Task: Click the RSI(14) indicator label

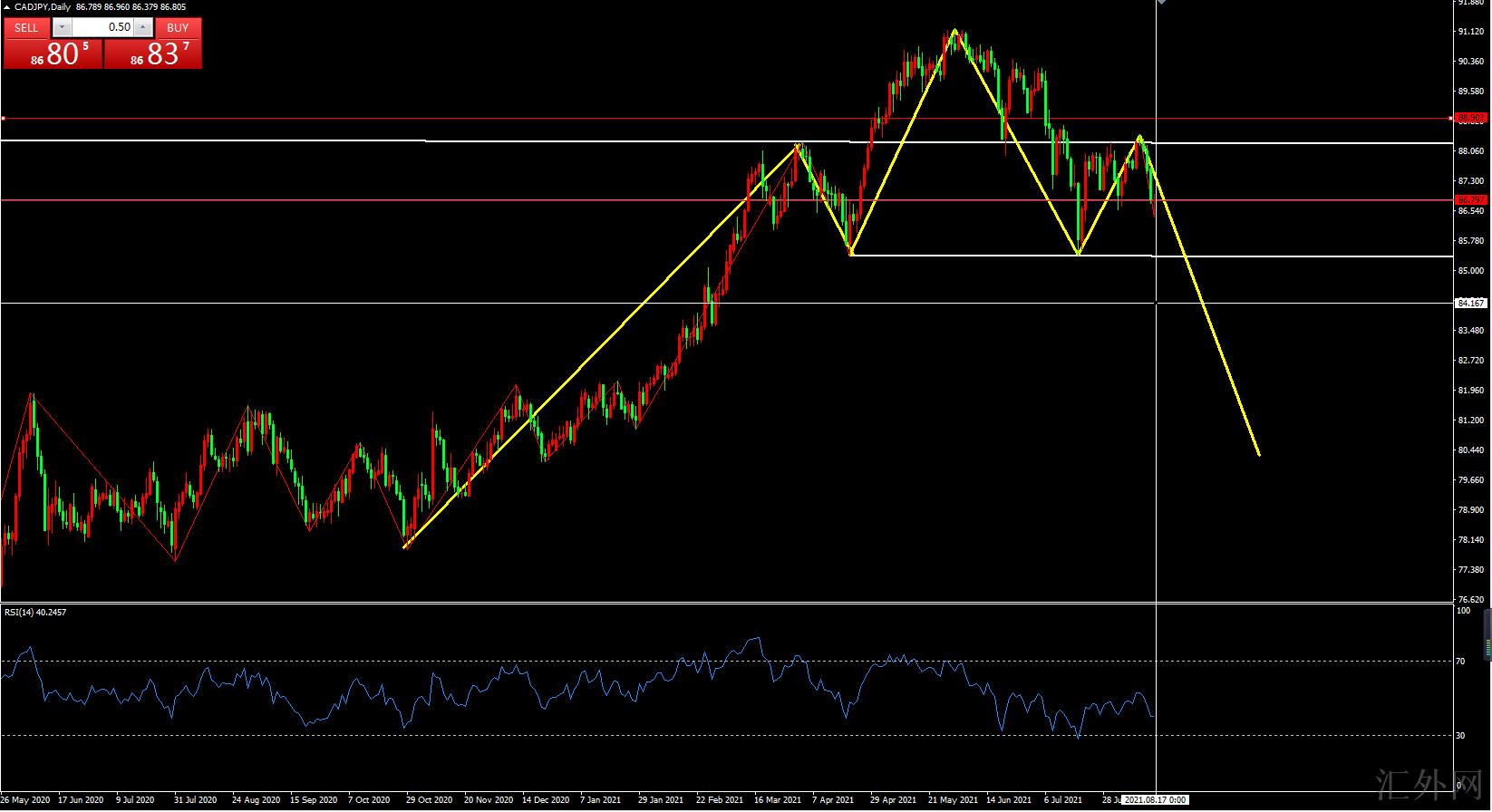Action: [x=35, y=612]
